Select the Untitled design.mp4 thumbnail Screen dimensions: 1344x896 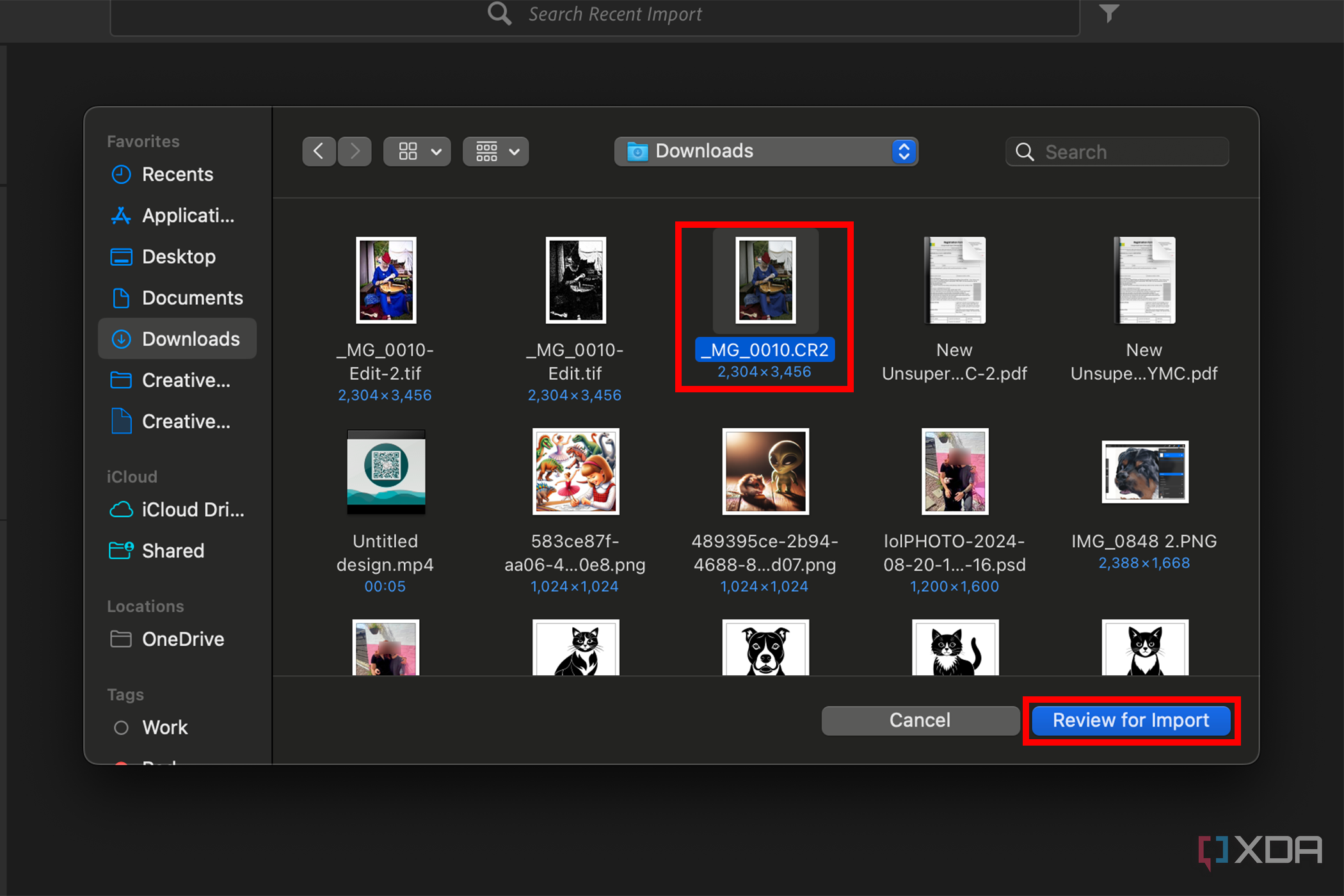click(385, 472)
